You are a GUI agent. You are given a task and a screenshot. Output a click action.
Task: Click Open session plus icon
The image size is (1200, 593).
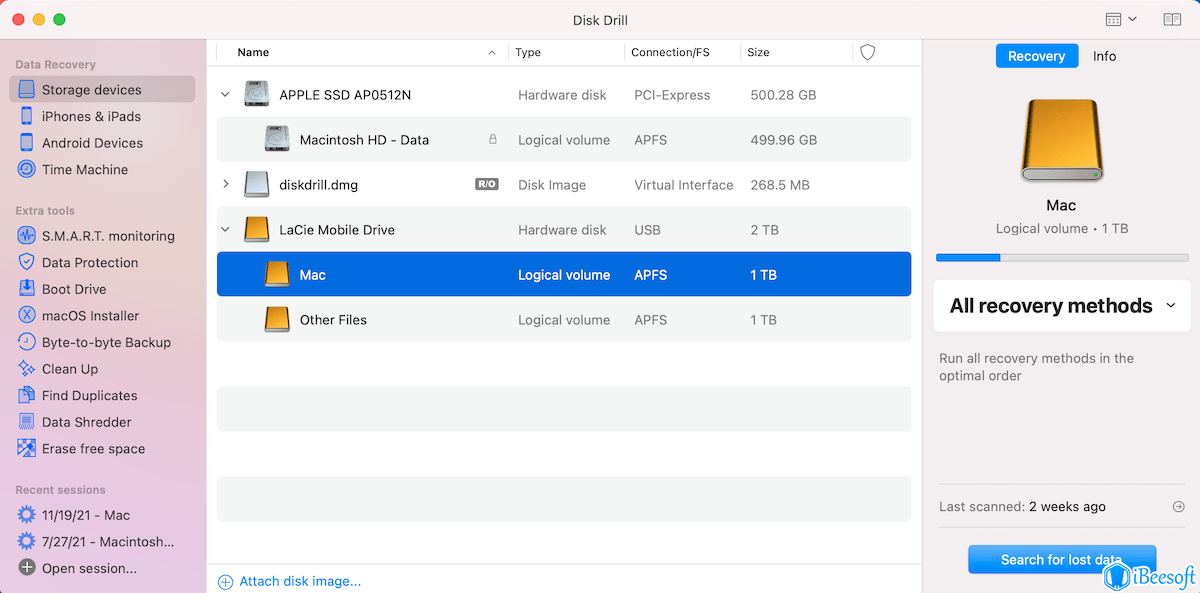(x=27, y=568)
